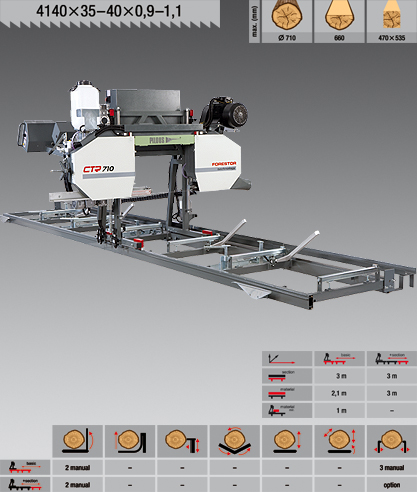This screenshot has width=417, height=492.
Task: Click the '470×535' value
Action: pos(392,38)
